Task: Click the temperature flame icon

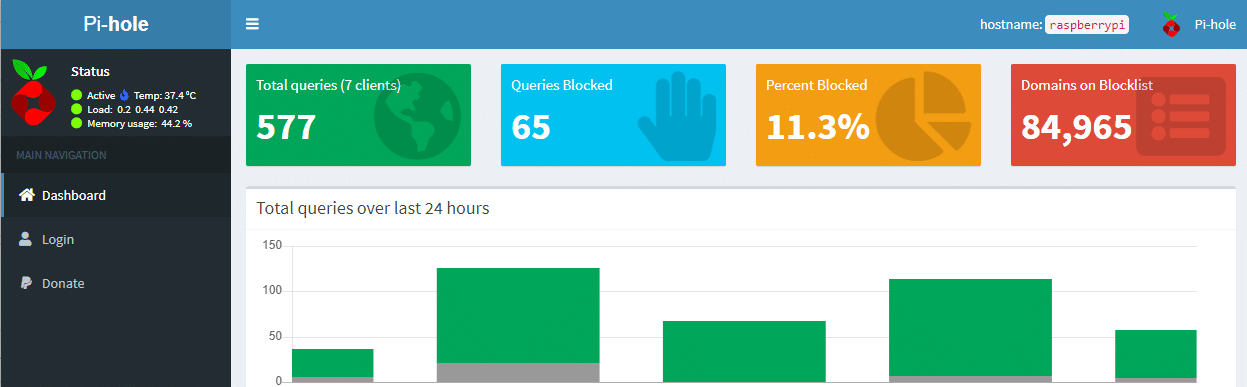Action: tap(125, 95)
